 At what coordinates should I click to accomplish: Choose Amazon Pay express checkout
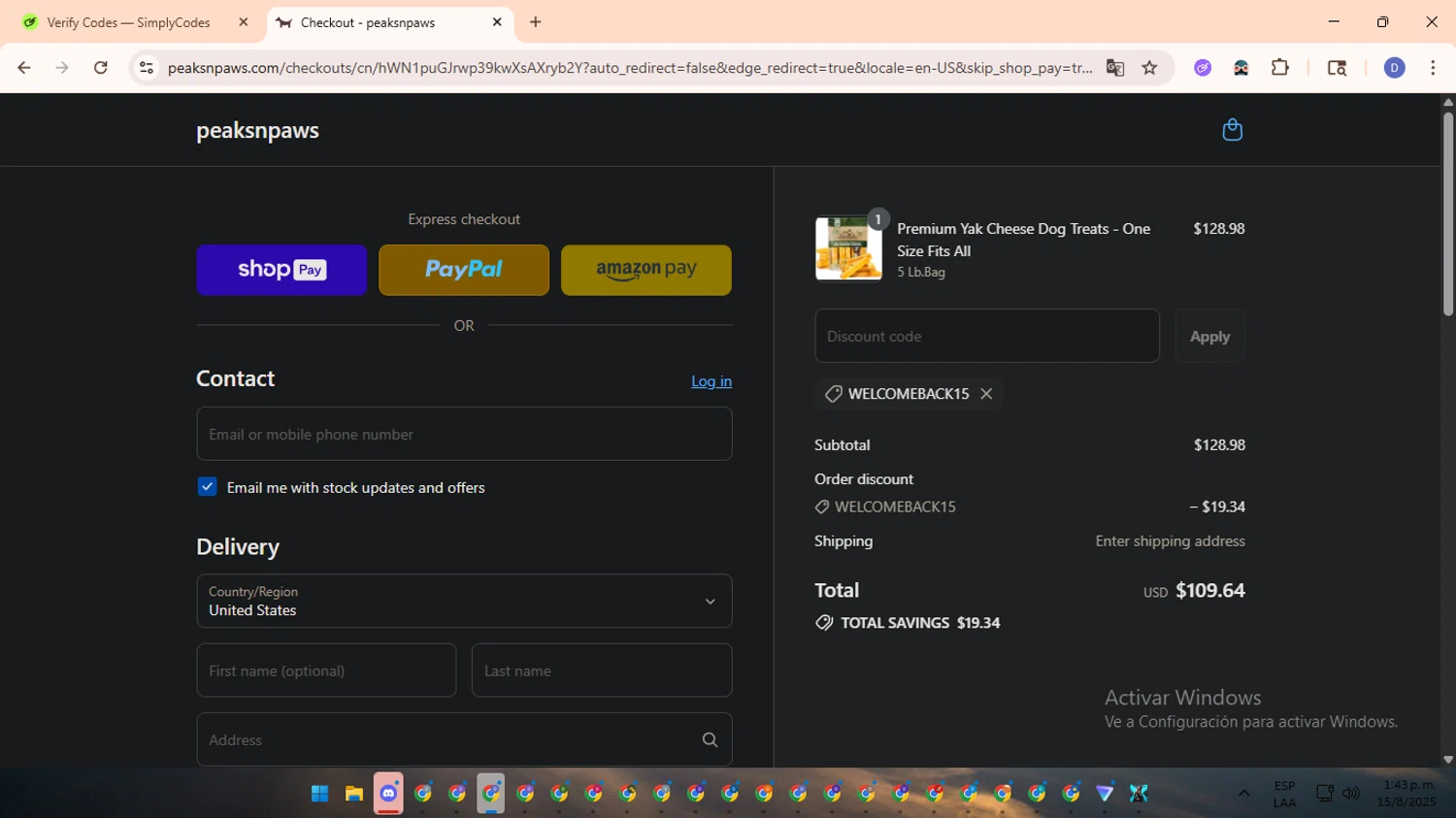[x=646, y=270]
